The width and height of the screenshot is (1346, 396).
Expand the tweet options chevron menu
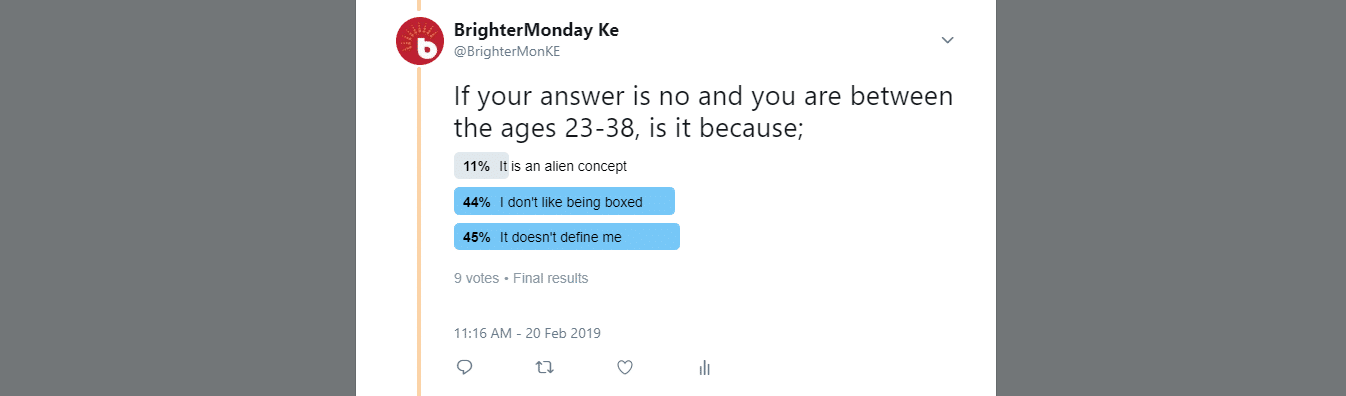(948, 40)
